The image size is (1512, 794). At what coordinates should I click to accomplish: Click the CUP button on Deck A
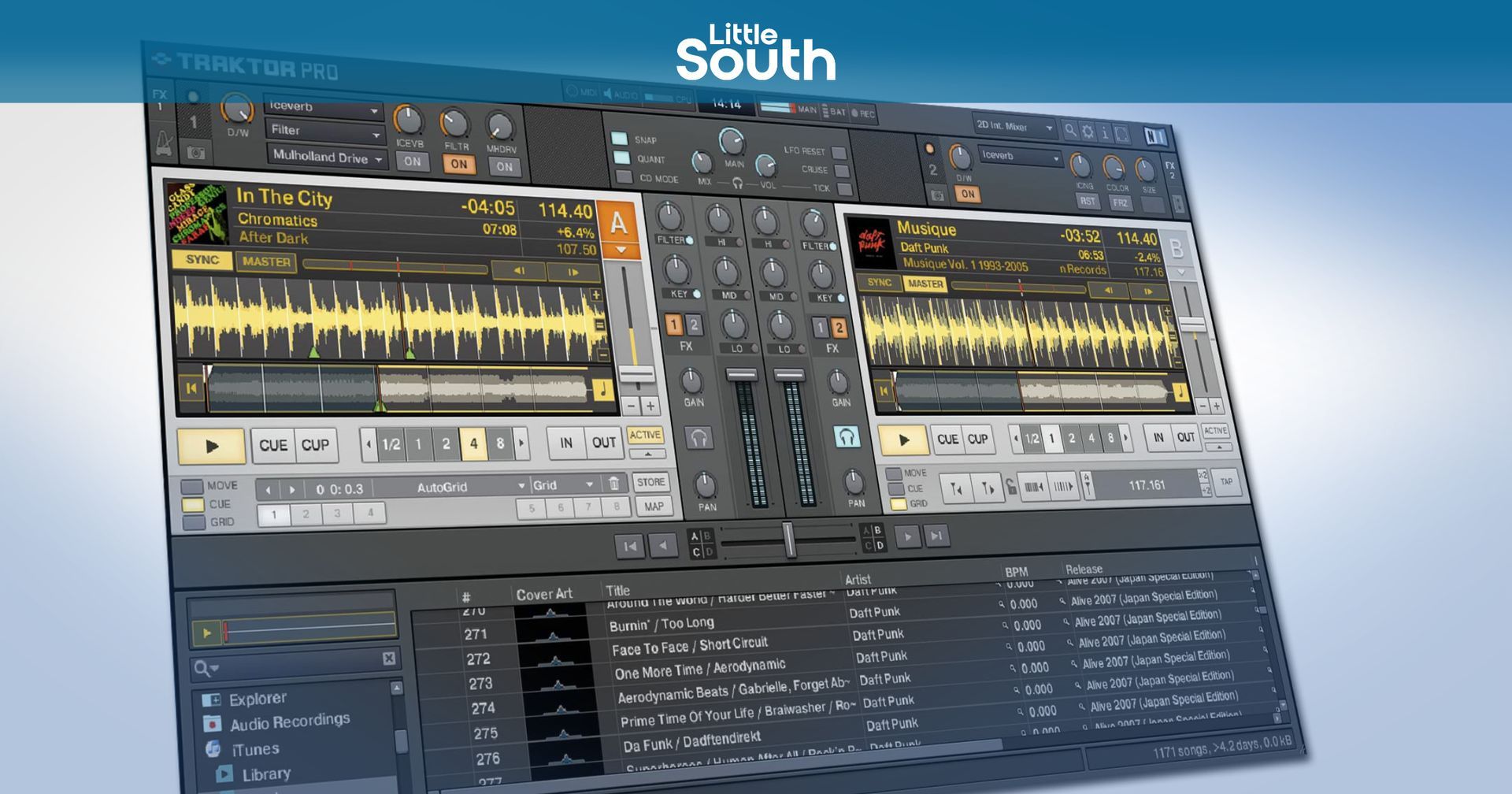pyautogui.click(x=315, y=445)
